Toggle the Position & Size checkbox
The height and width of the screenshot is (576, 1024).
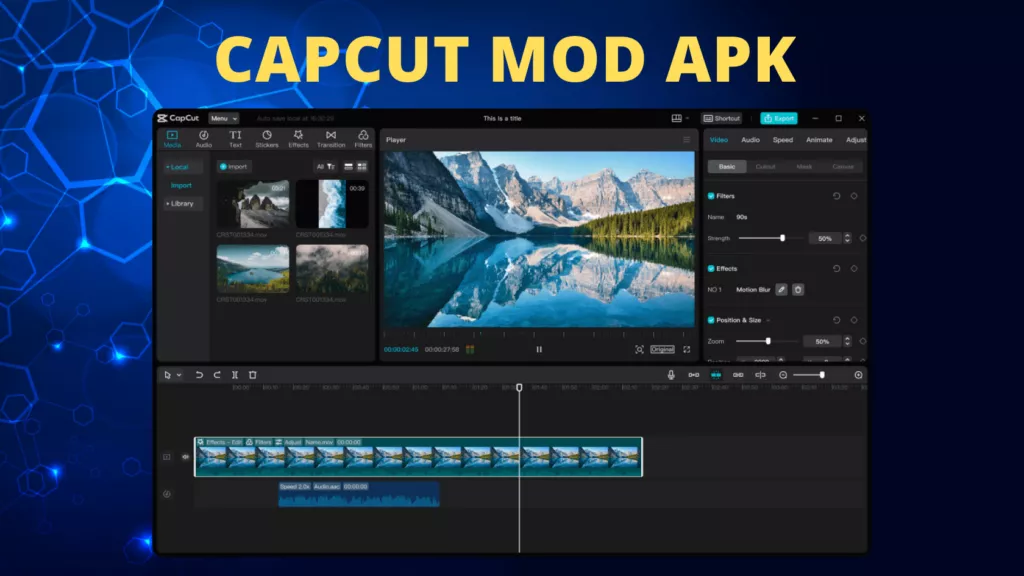711,320
